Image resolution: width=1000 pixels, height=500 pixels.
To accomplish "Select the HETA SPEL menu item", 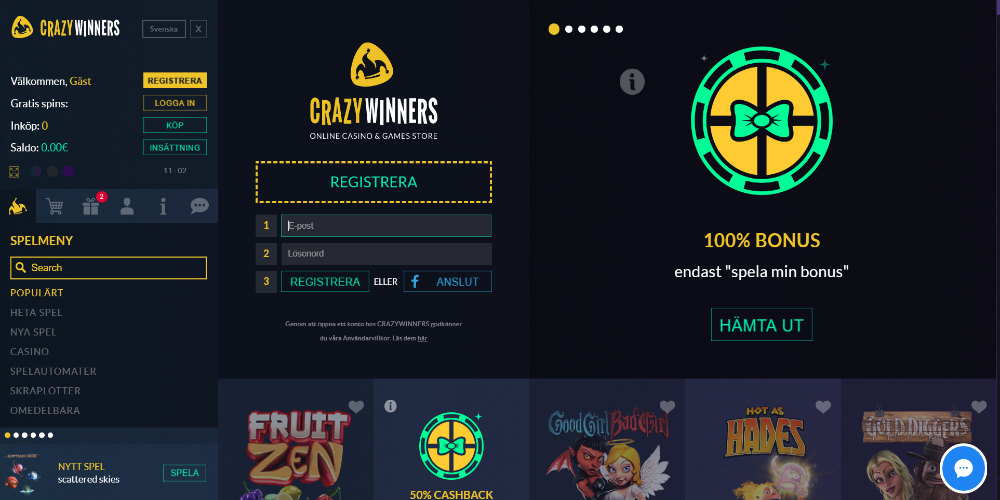I will 36,312.
